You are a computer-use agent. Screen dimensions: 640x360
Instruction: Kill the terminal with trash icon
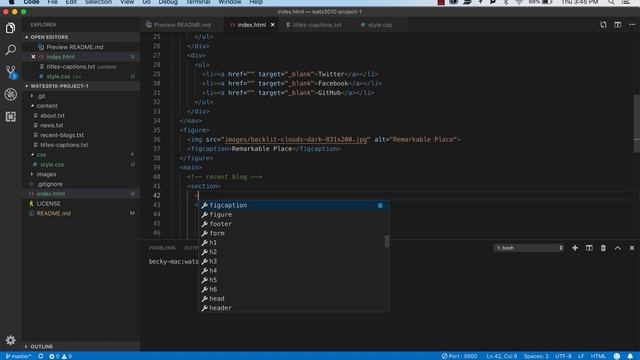coord(603,248)
